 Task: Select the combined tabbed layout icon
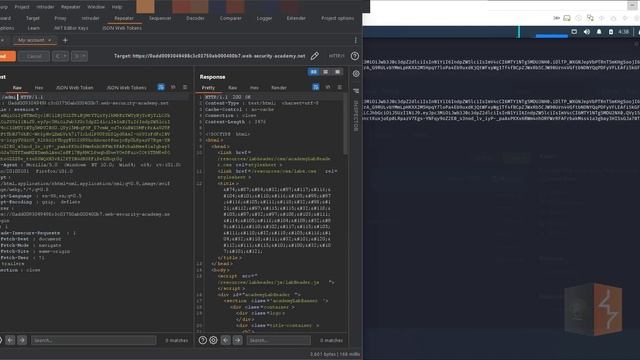click(338, 72)
